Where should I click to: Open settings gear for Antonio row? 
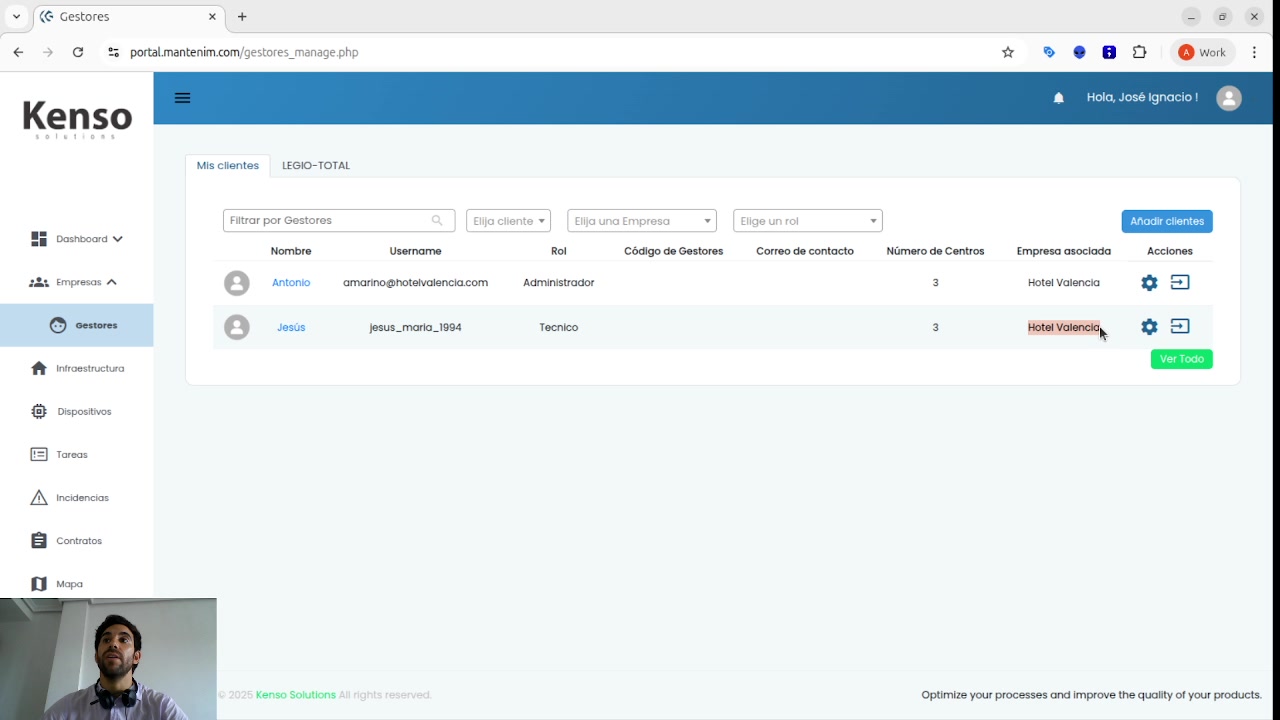1149,283
